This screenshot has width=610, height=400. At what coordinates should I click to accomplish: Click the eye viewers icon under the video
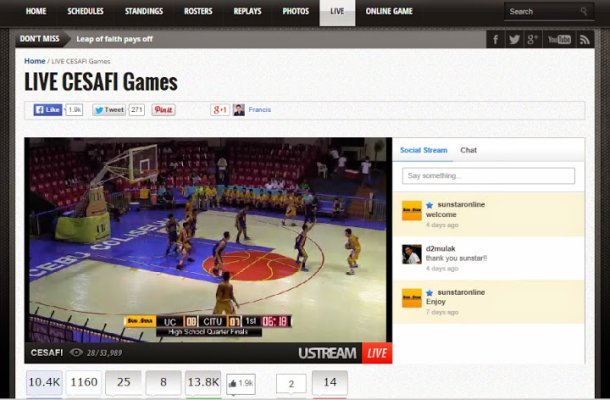(76, 353)
